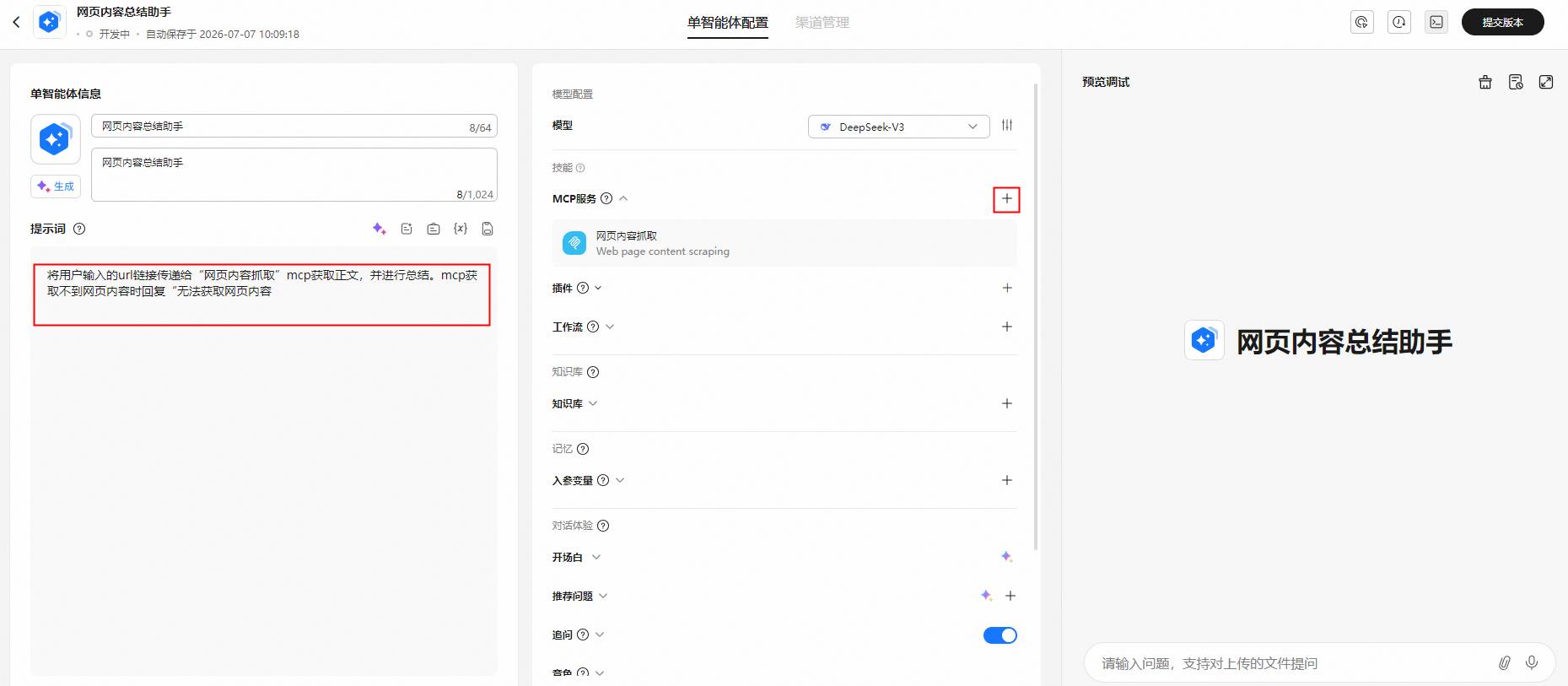Open model parameter settings sliders icon
The width and height of the screenshot is (1568, 686).
tap(1007, 126)
